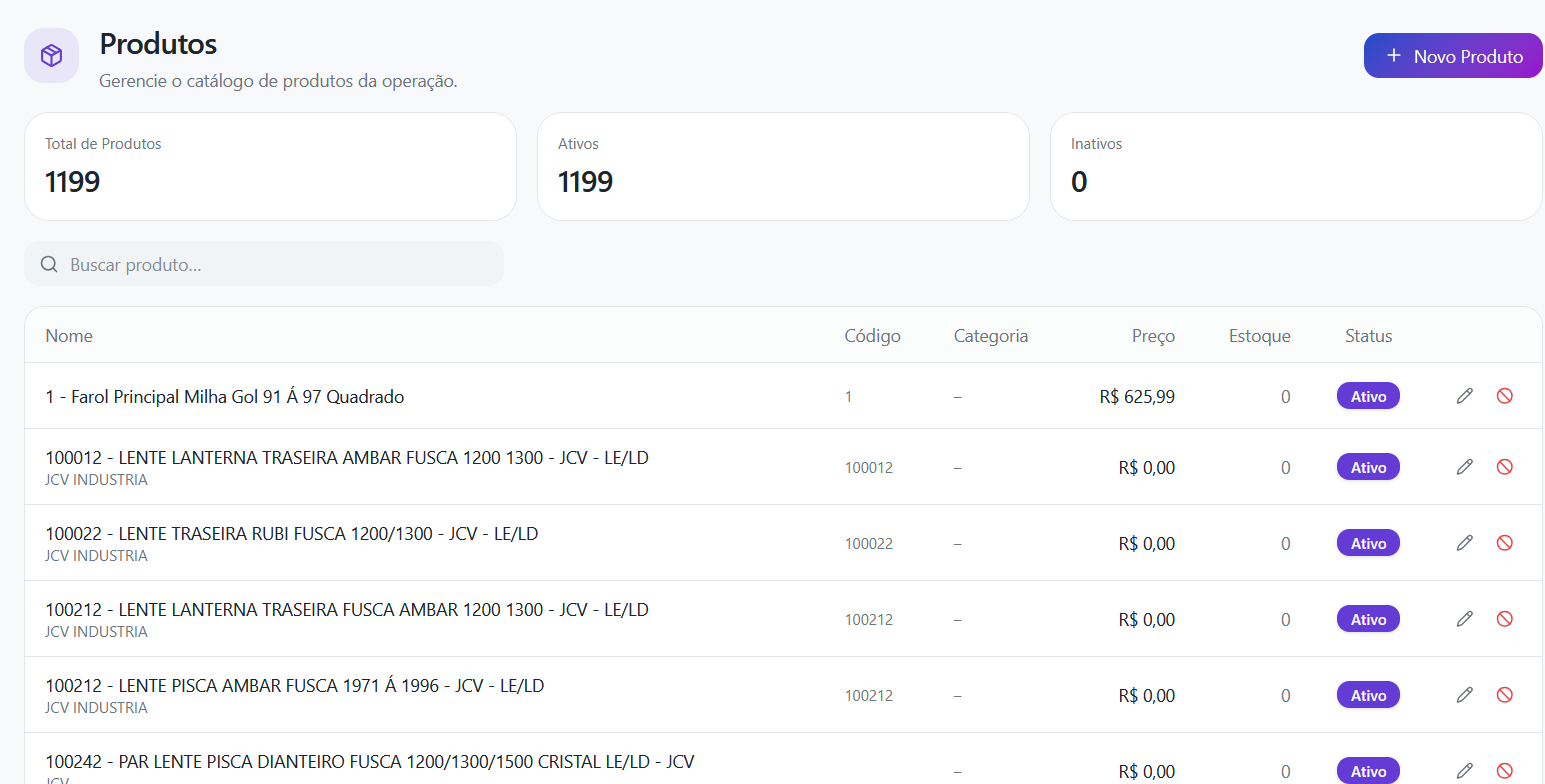The image size is (1545, 784).
Task: Click name '100012 - LENTE LANTERNA TRASEIRA AMBAR FUSCA'
Action: pyautogui.click(x=347, y=458)
